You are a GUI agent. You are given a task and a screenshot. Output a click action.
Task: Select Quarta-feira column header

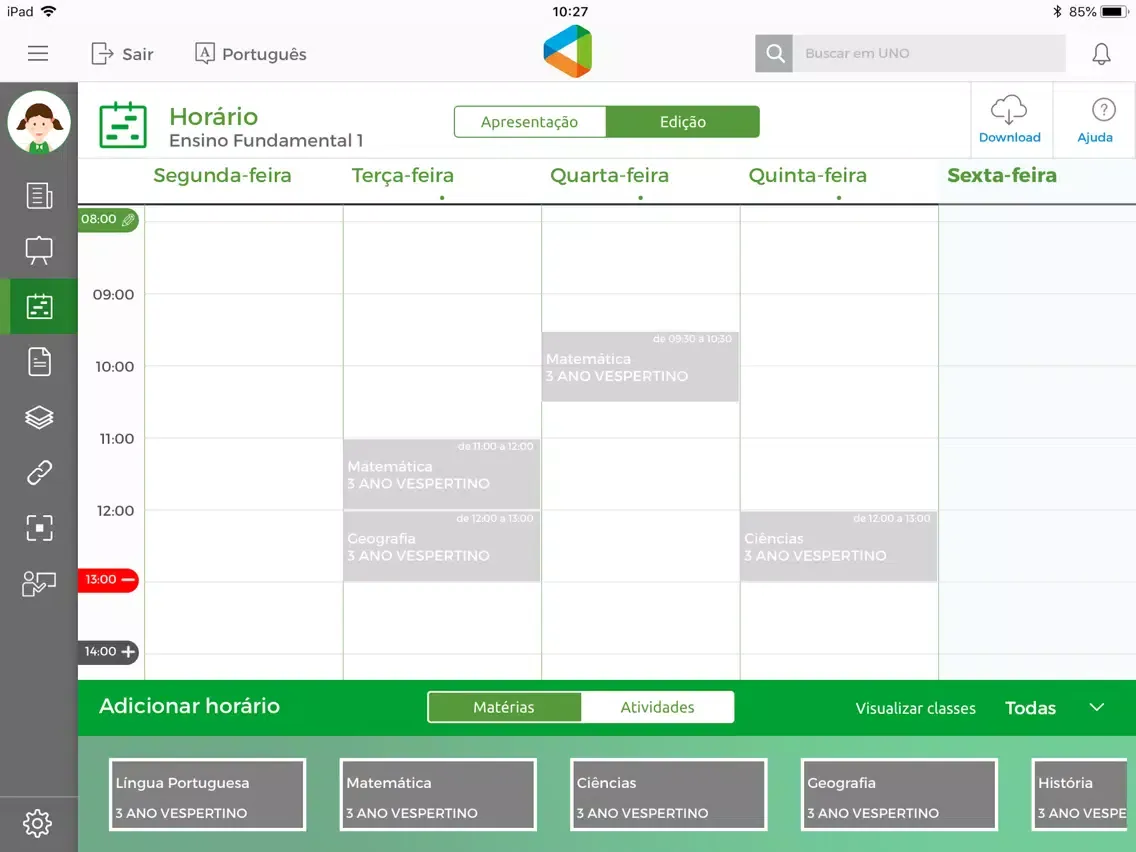pyautogui.click(x=609, y=175)
